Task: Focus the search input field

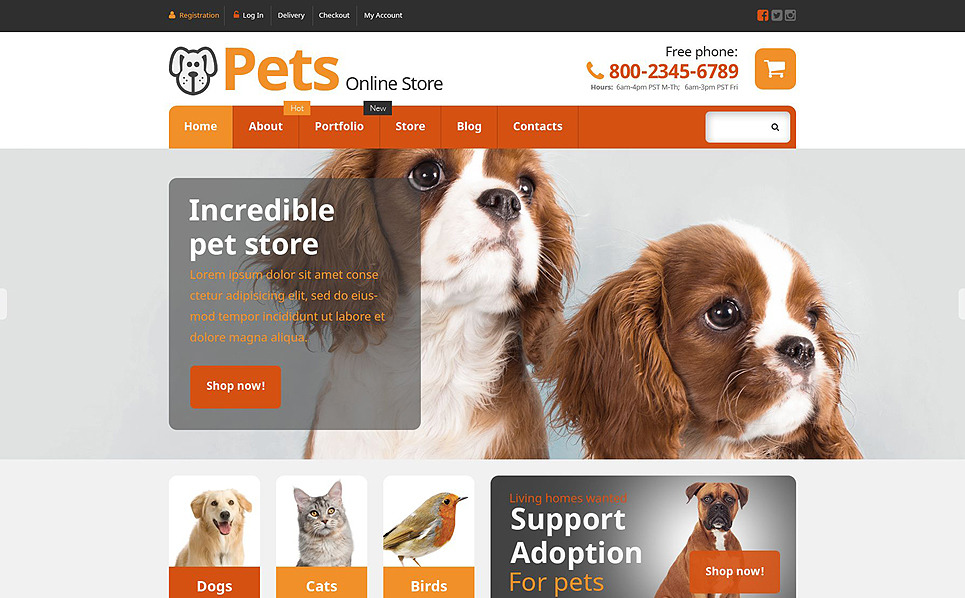Action: pyautogui.click(x=737, y=127)
